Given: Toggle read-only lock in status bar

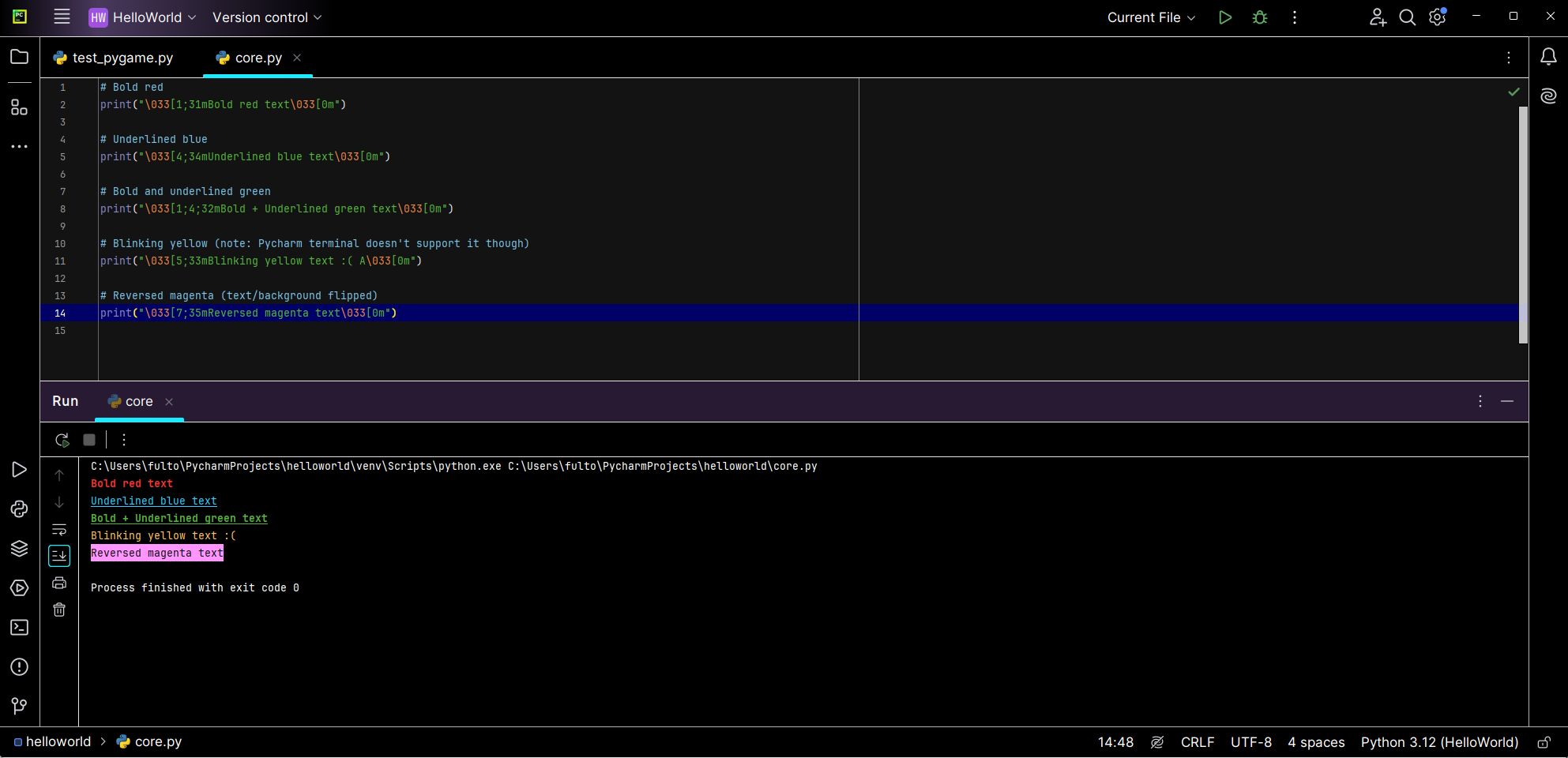Looking at the screenshot, I should click(1544, 742).
